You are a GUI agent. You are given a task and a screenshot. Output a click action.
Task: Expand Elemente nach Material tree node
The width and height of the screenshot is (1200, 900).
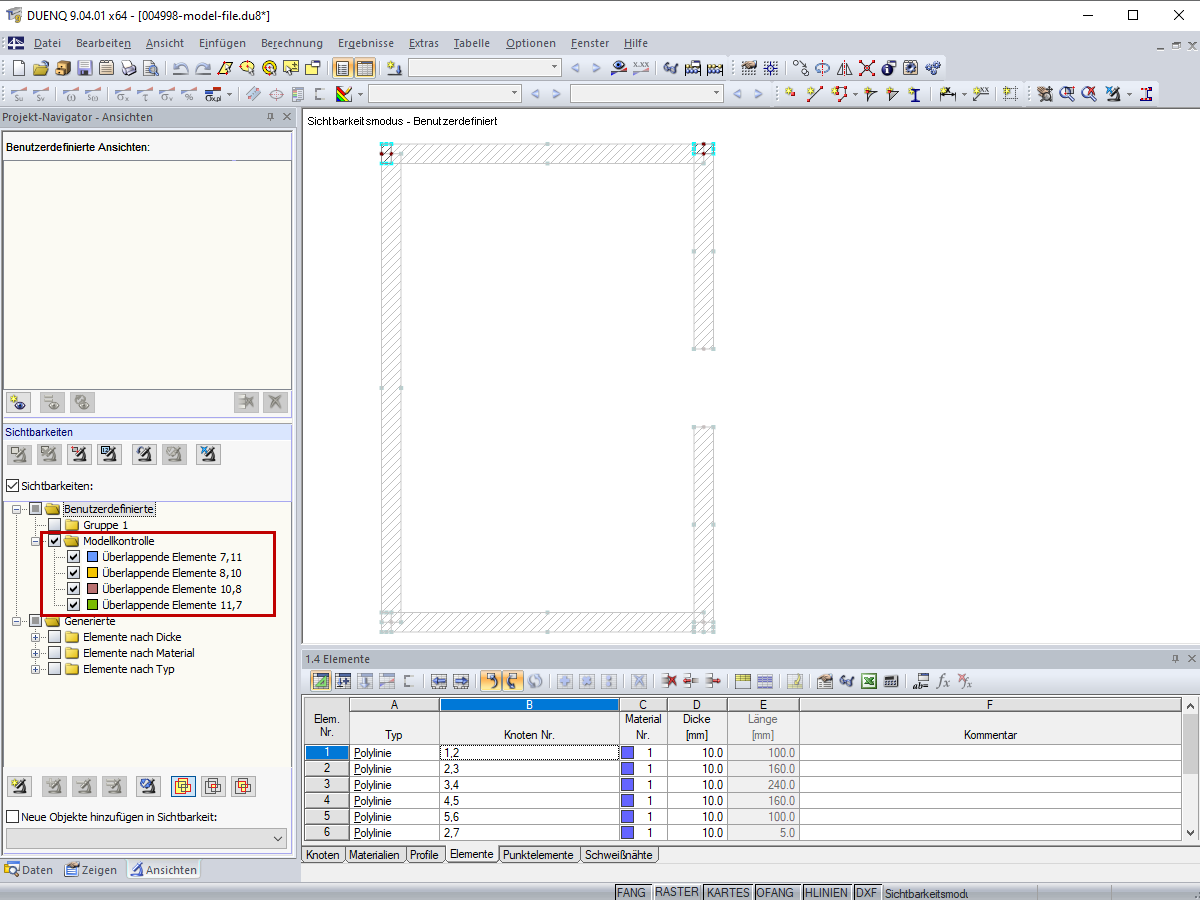coord(36,653)
